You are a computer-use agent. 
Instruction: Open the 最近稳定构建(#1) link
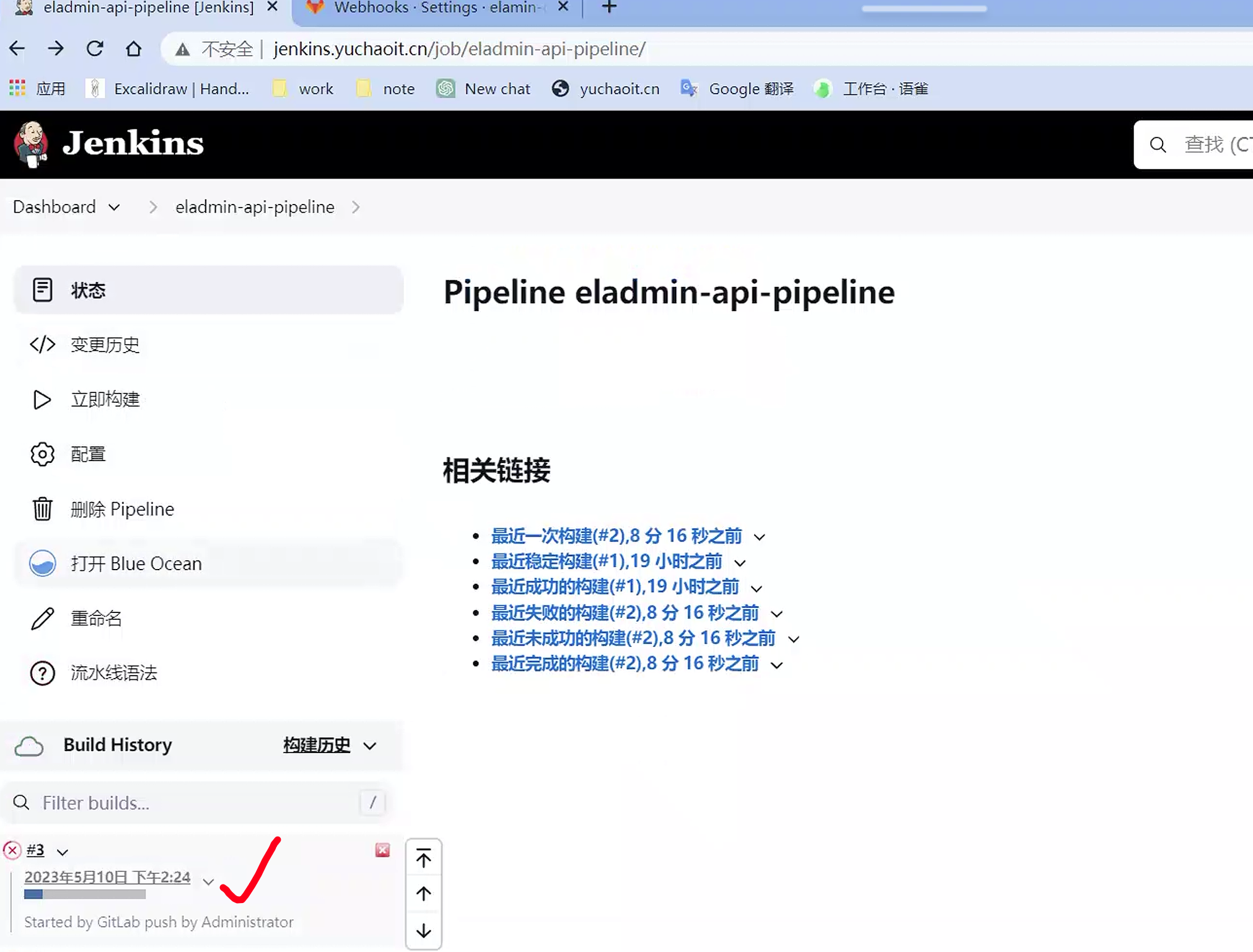coord(606,562)
